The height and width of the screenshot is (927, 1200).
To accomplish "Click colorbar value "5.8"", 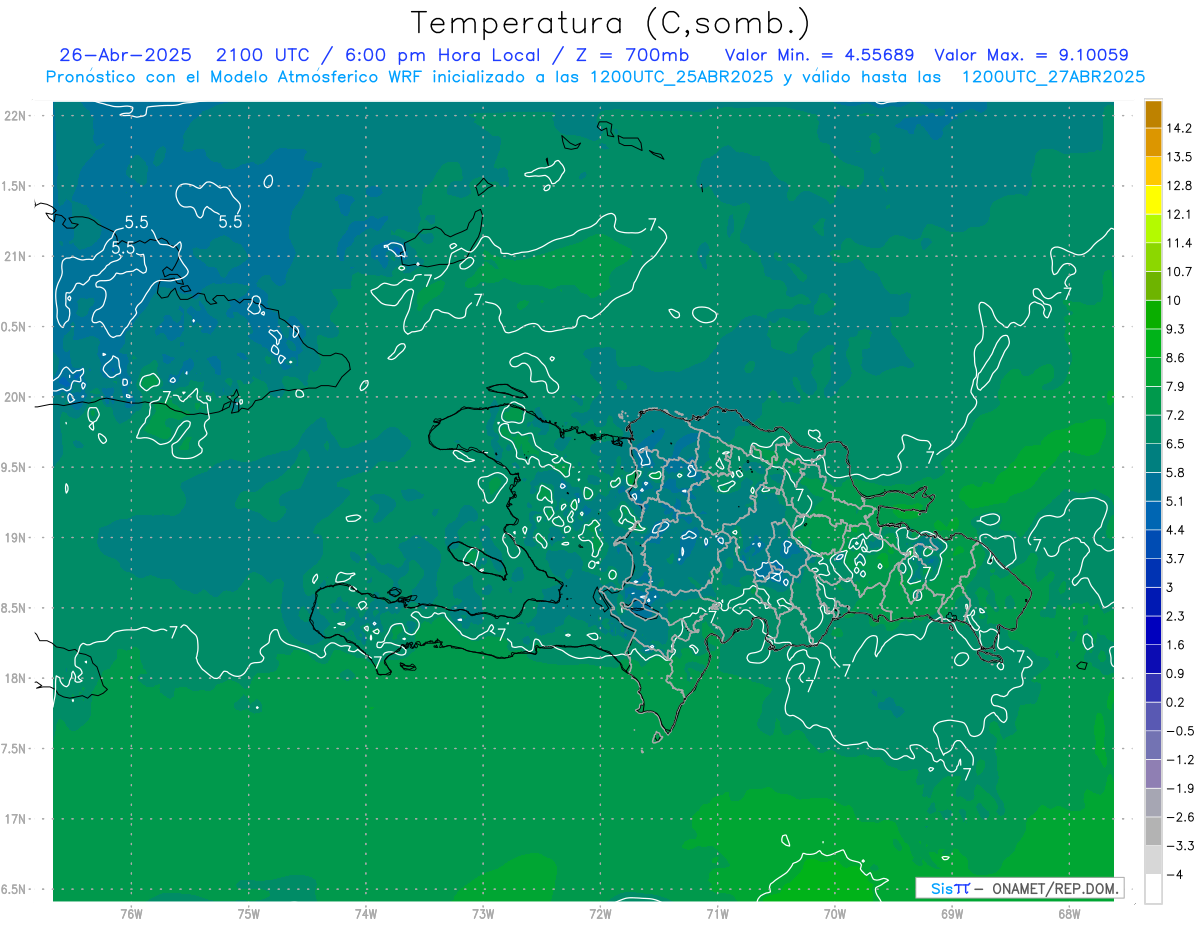I will coord(1176,472).
